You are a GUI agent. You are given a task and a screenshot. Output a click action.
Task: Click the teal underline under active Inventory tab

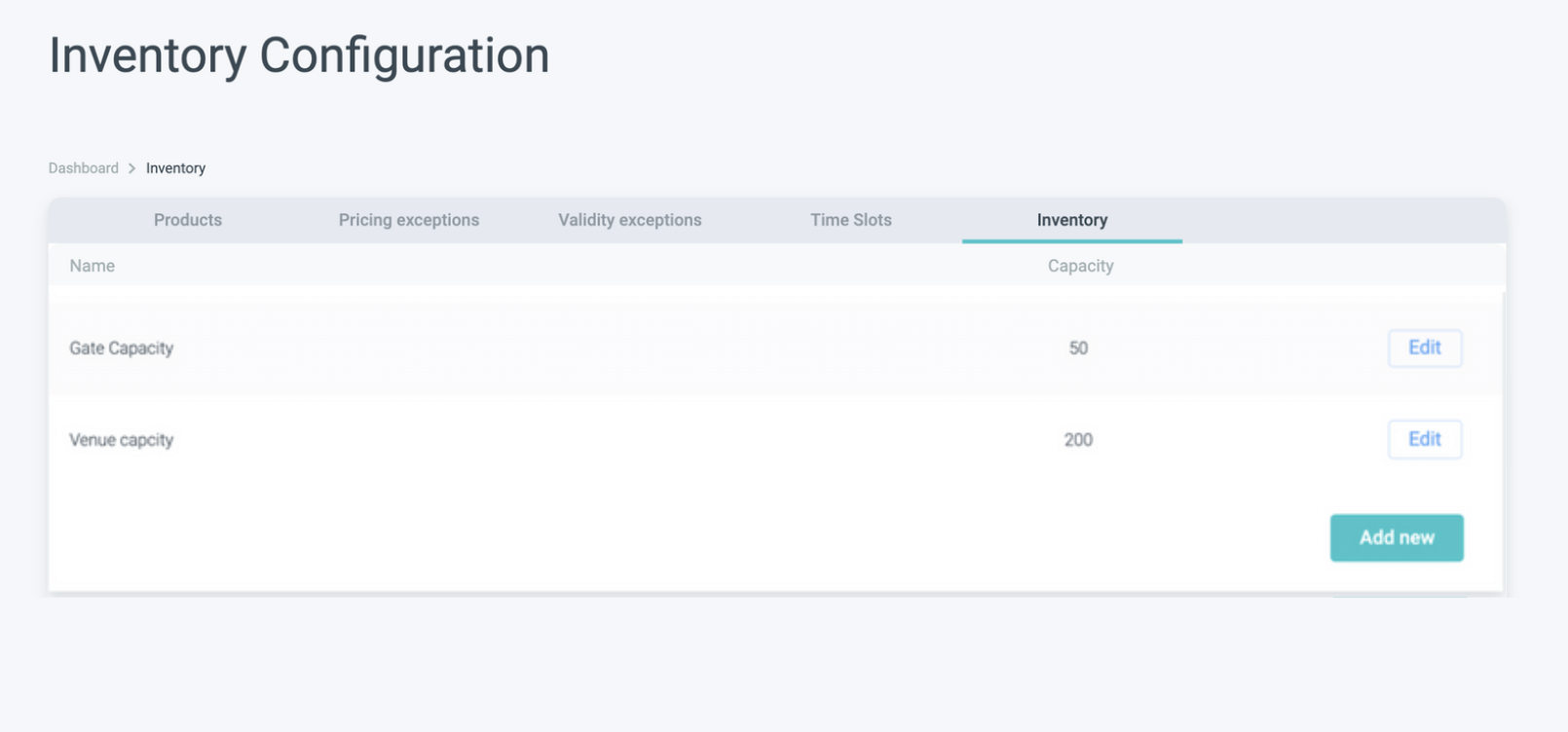coord(1071,240)
